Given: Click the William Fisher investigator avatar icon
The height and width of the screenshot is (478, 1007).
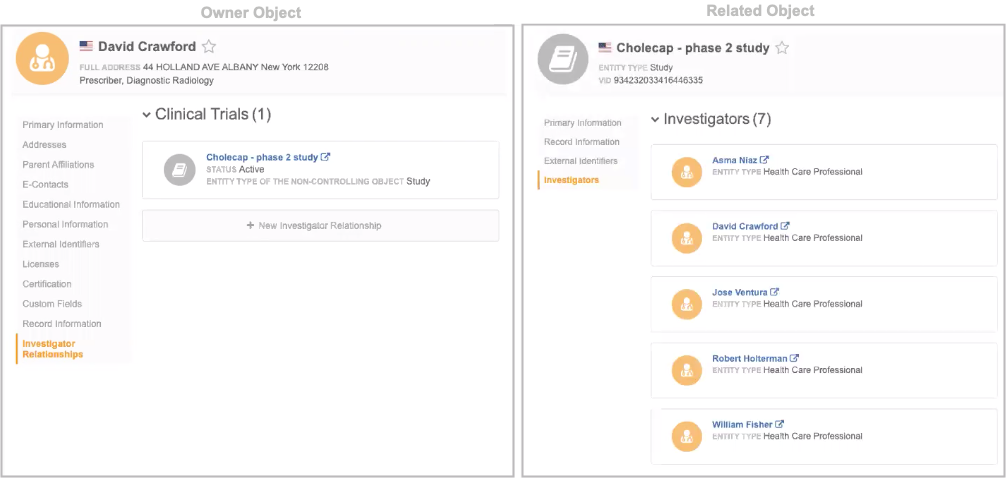Looking at the screenshot, I should tap(686, 436).
